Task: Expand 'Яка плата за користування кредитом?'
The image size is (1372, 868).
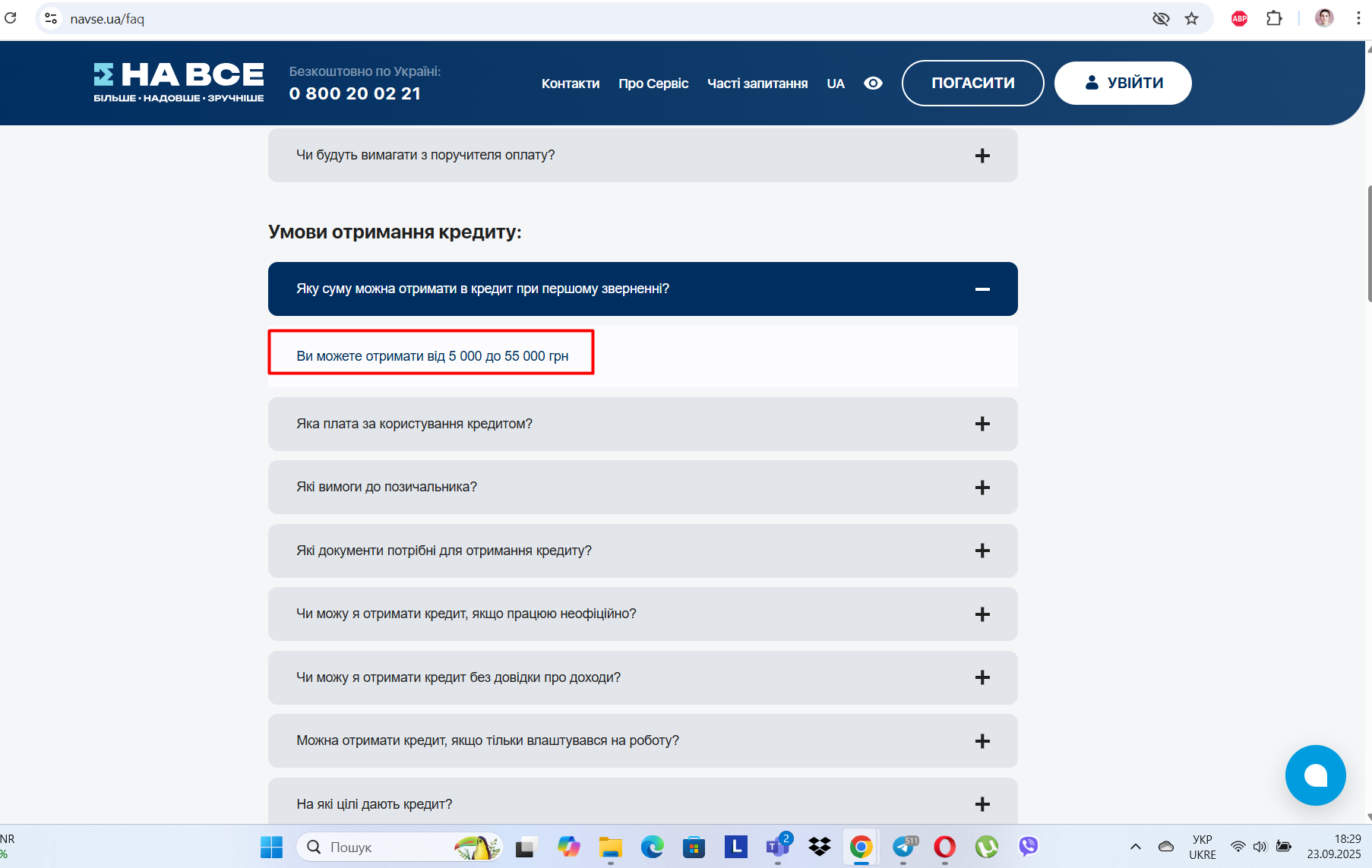Action: coord(643,424)
